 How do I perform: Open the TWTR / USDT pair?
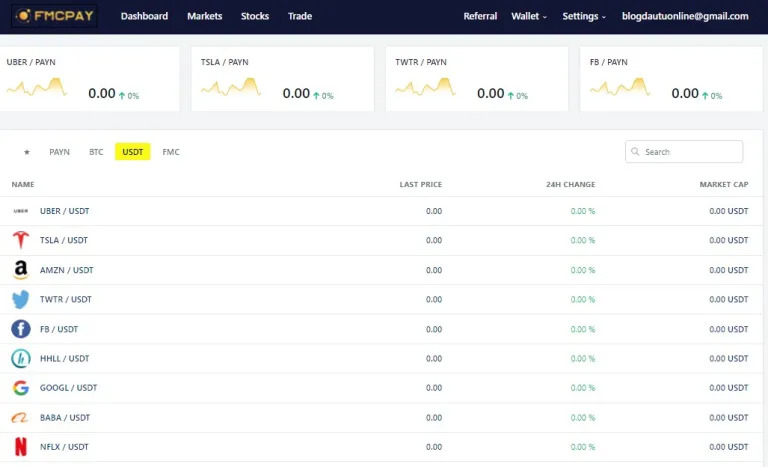point(66,299)
